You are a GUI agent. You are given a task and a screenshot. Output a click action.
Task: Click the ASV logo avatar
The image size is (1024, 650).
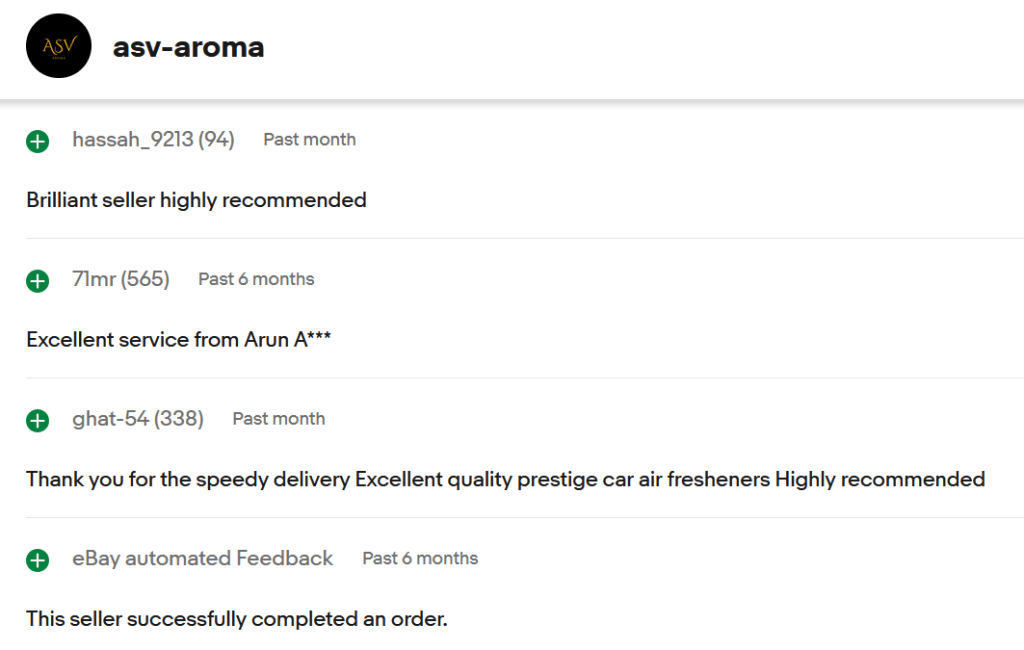click(59, 46)
